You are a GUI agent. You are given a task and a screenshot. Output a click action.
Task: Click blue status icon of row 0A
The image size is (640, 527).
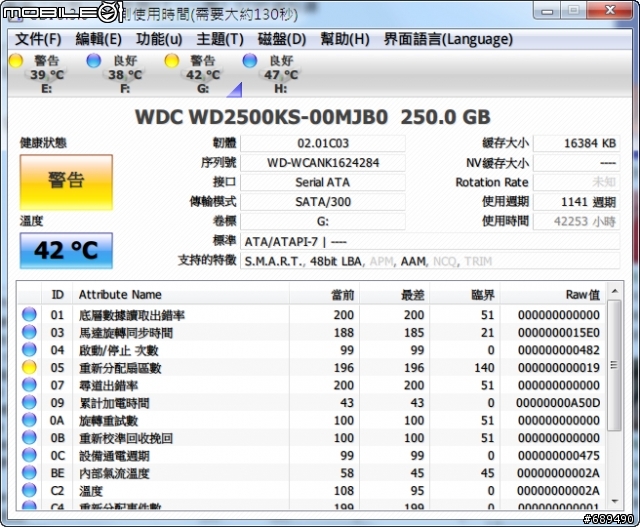29,420
